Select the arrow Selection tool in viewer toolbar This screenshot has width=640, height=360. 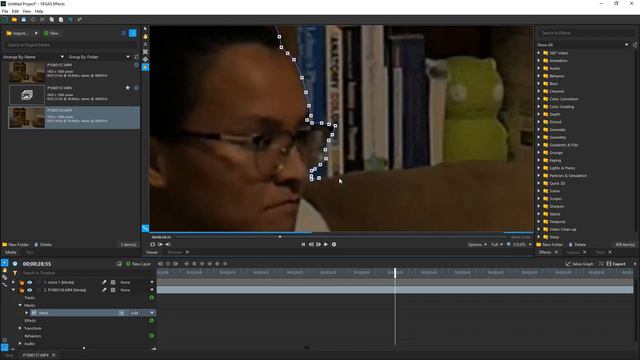[x=145, y=29]
